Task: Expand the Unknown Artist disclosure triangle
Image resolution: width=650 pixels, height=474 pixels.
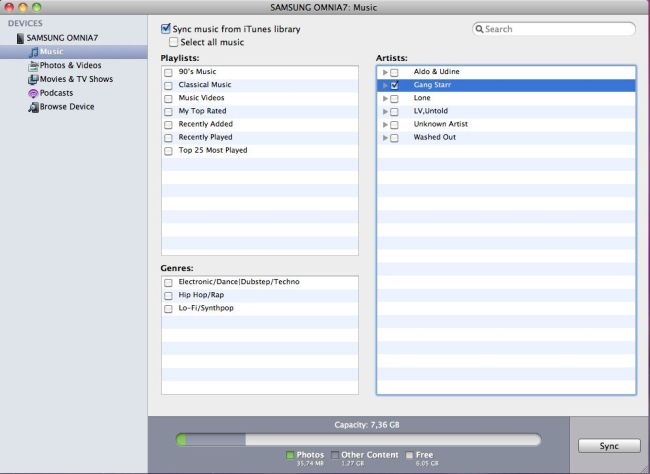Action: (385, 125)
